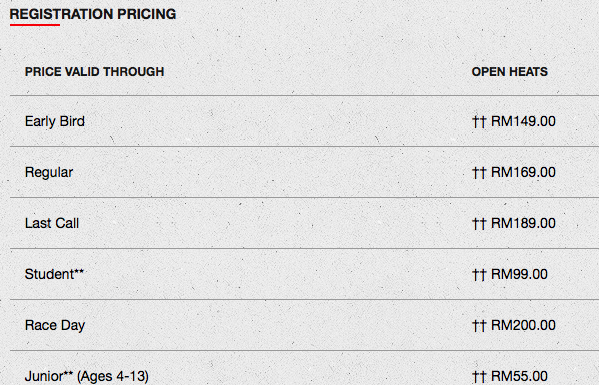Click the Open Heats column header
This screenshot has width=599, height=385.
510,72
